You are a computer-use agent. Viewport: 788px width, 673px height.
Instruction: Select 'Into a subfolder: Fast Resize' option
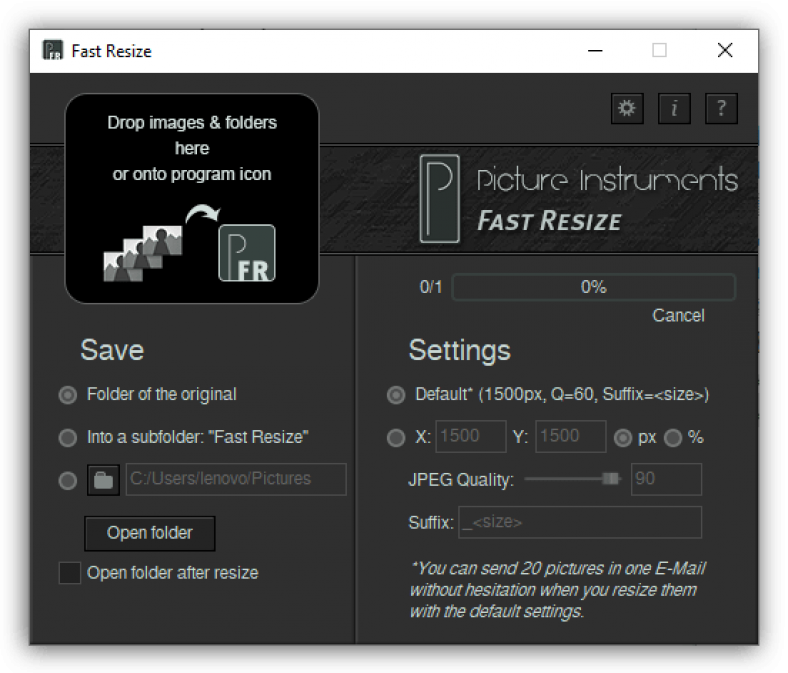(68, 438)
